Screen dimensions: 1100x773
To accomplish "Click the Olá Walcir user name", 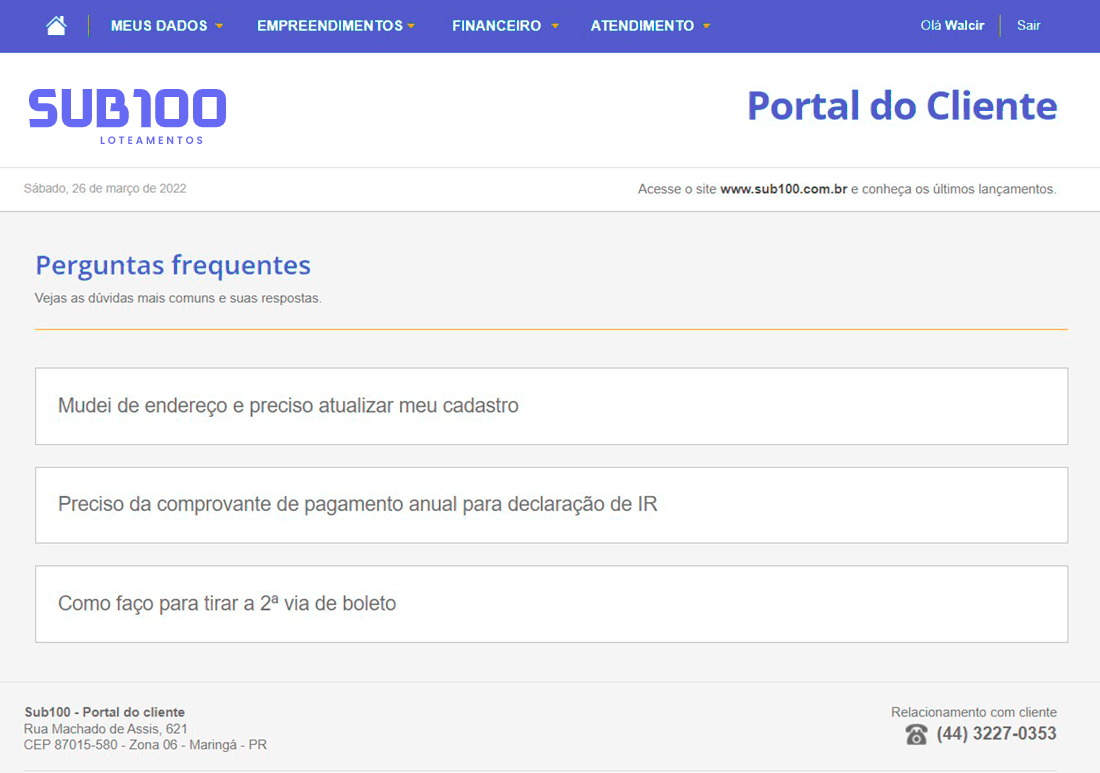I will [951, 25].
